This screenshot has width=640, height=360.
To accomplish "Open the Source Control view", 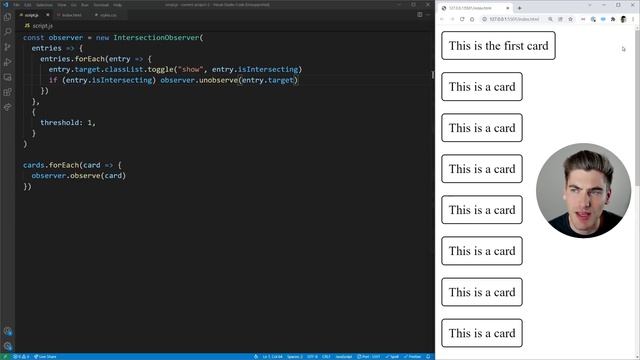I will click(7, 47).
